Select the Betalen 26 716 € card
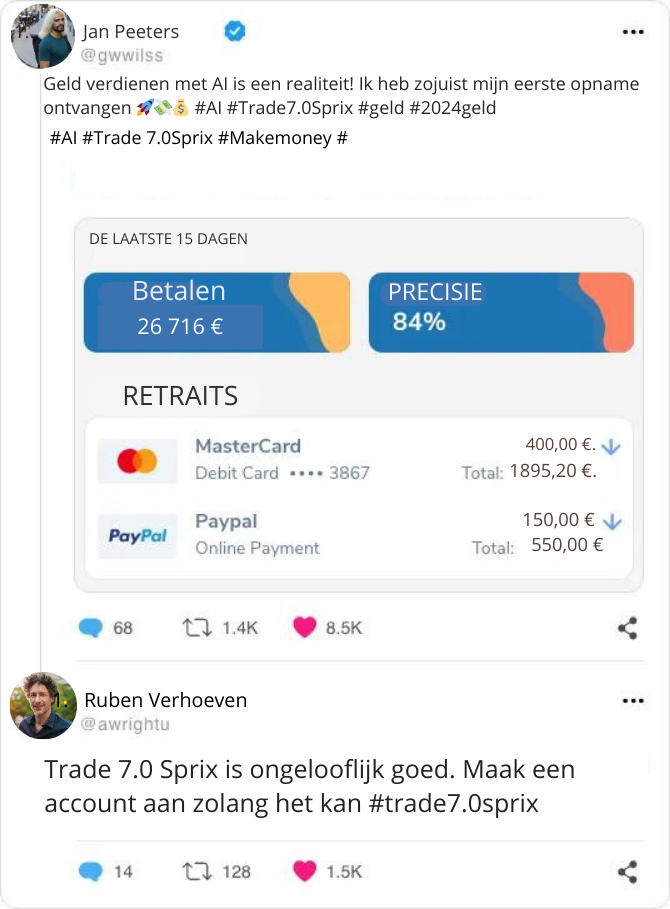 point(217,312)
